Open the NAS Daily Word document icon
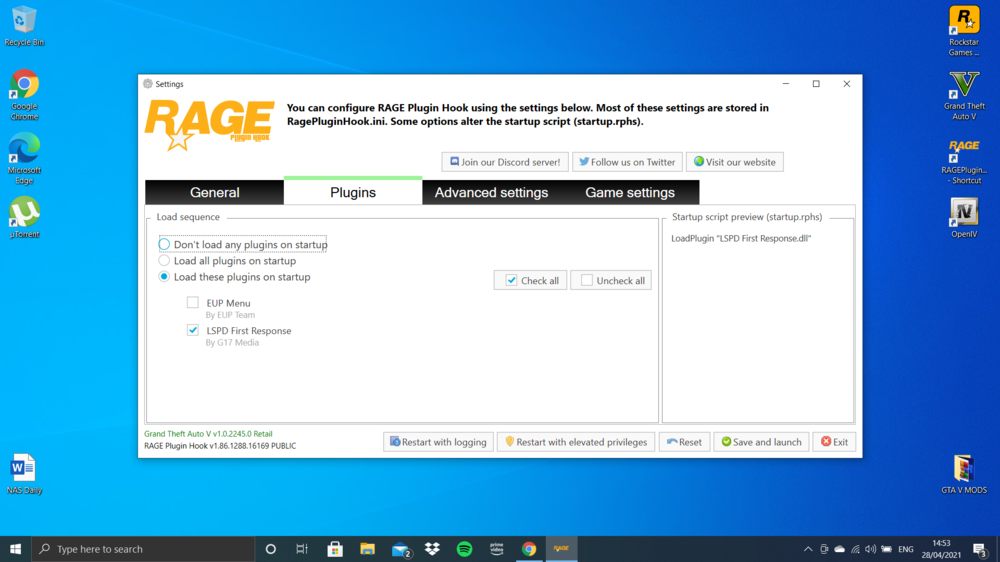The image size is (1000, 562). pyautogui.click(x=24, y=473)
